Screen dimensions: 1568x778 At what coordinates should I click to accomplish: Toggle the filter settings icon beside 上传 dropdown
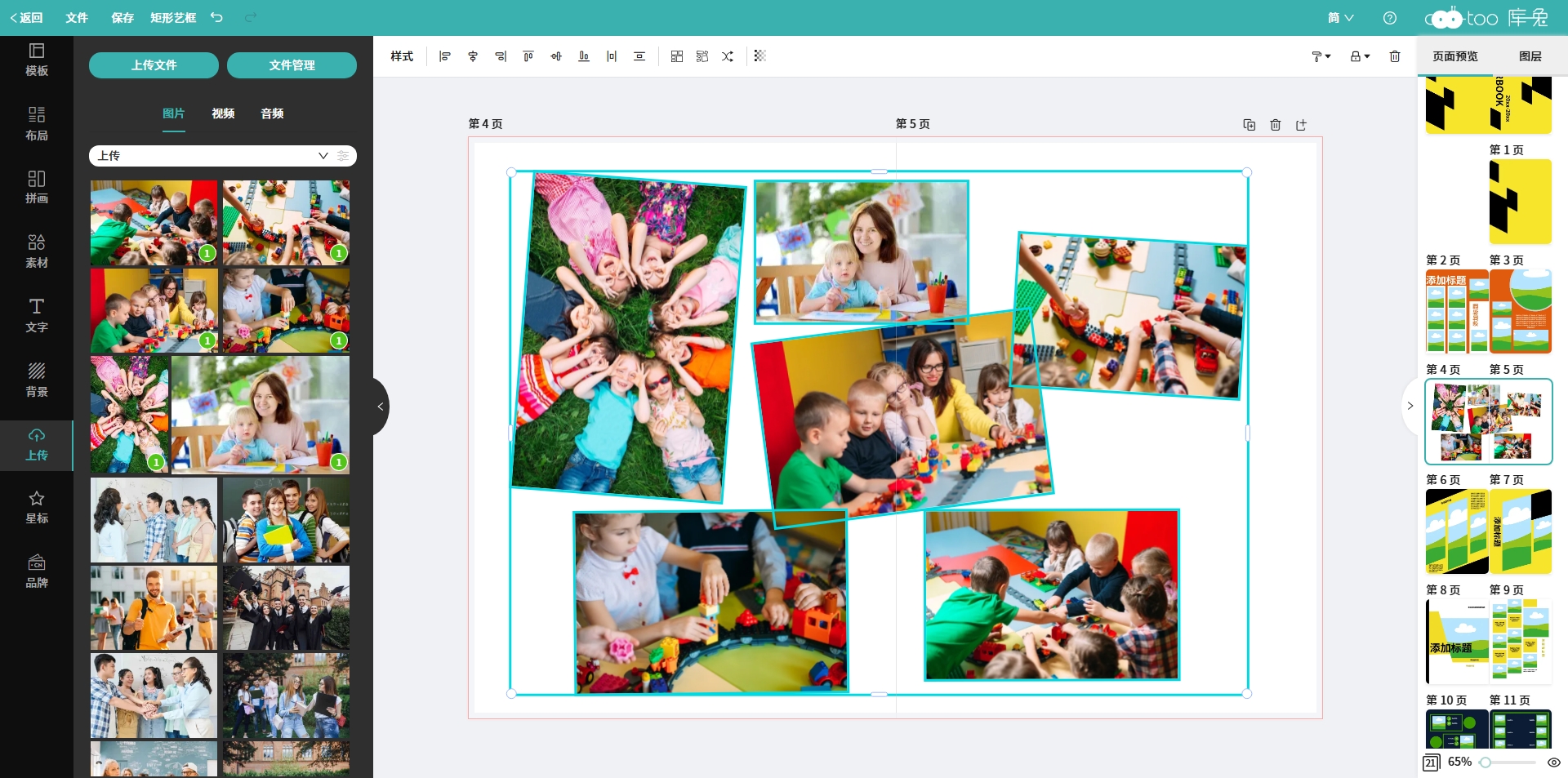pyautogui.click(x=343, y=156)
